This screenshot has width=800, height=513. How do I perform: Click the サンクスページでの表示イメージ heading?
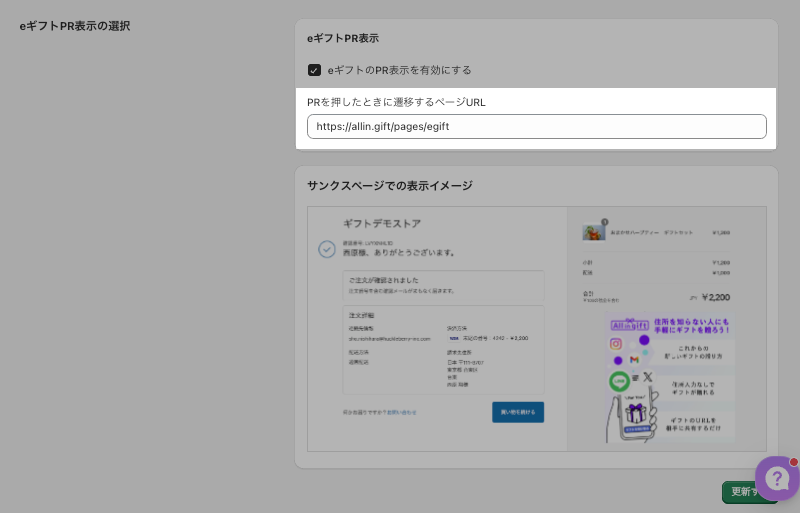pyautogui.click(x=390, y=185)
